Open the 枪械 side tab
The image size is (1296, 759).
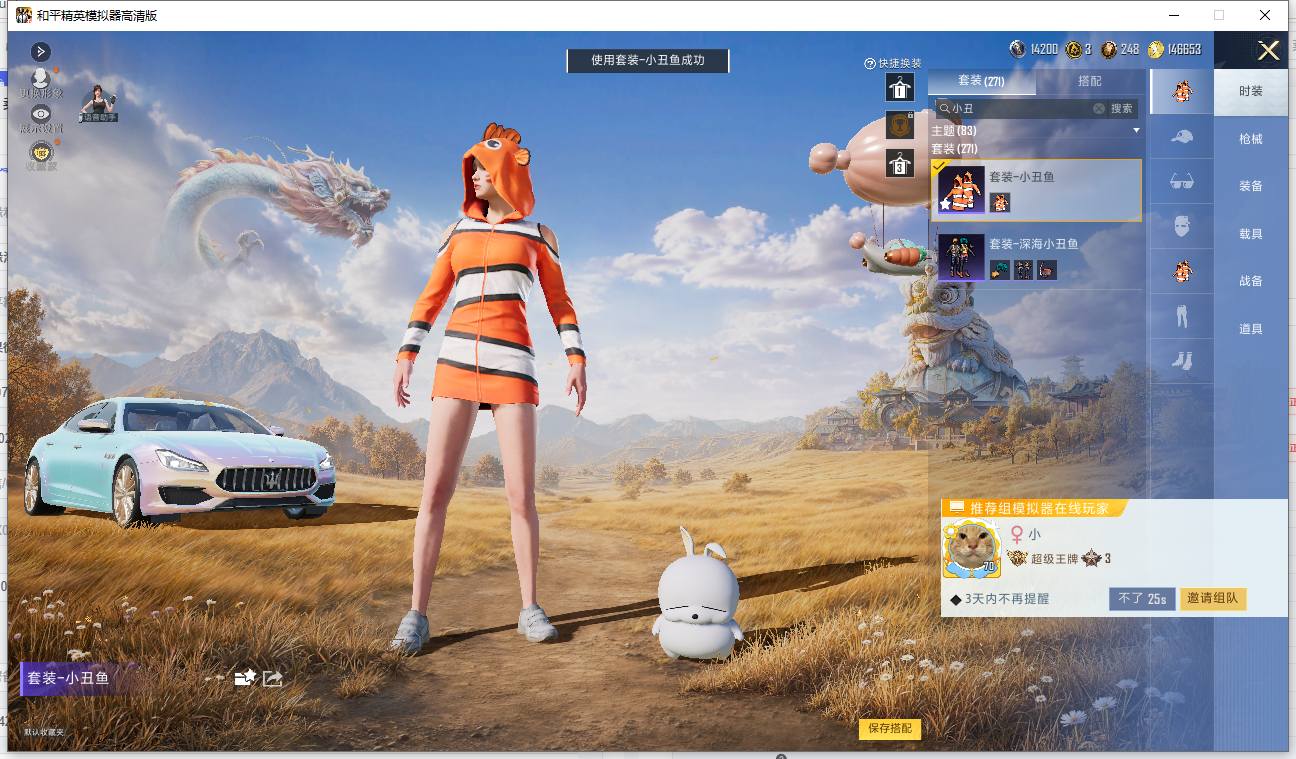(1251, 138)
